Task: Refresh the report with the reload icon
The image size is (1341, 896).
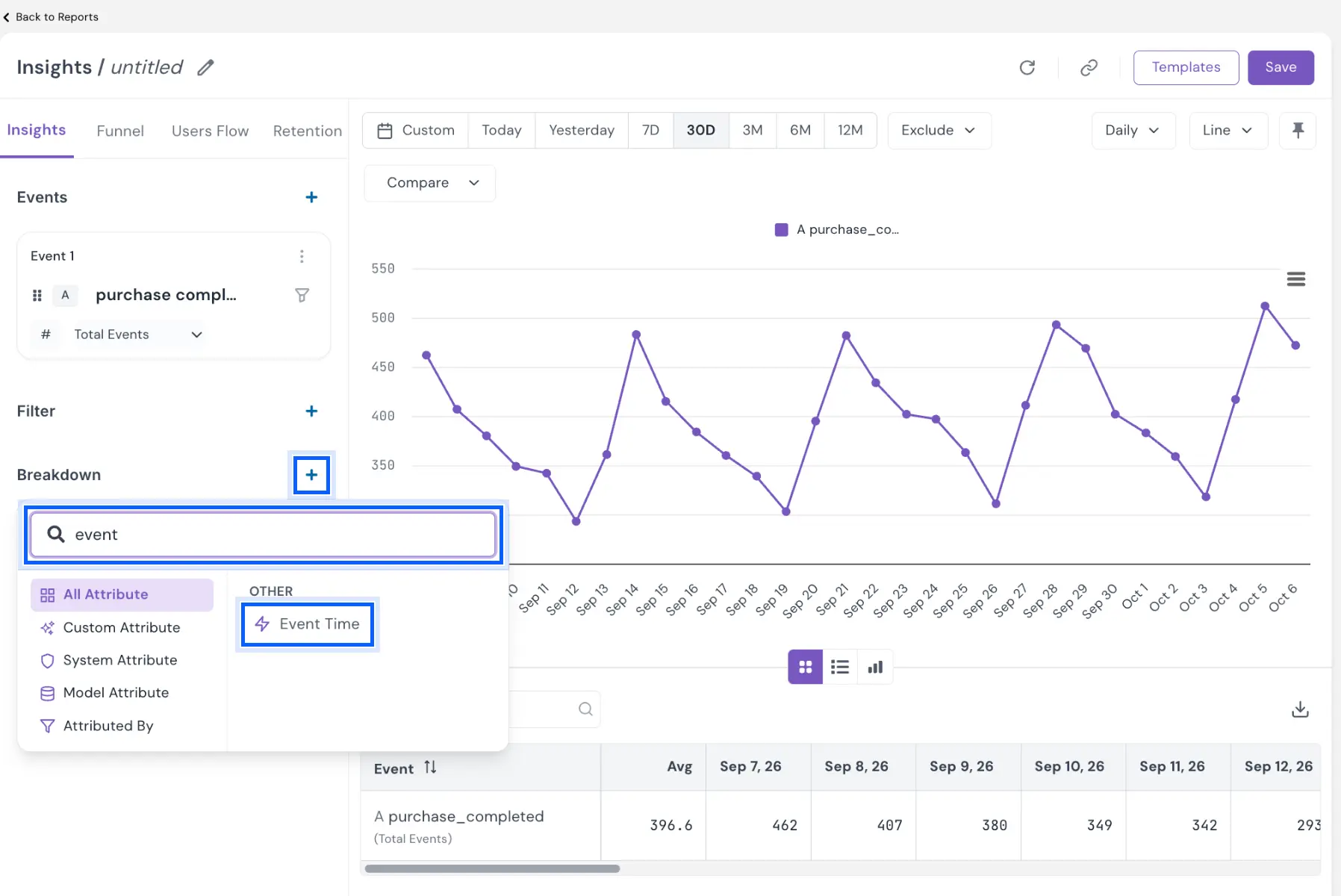Action: click(1027, 68)
